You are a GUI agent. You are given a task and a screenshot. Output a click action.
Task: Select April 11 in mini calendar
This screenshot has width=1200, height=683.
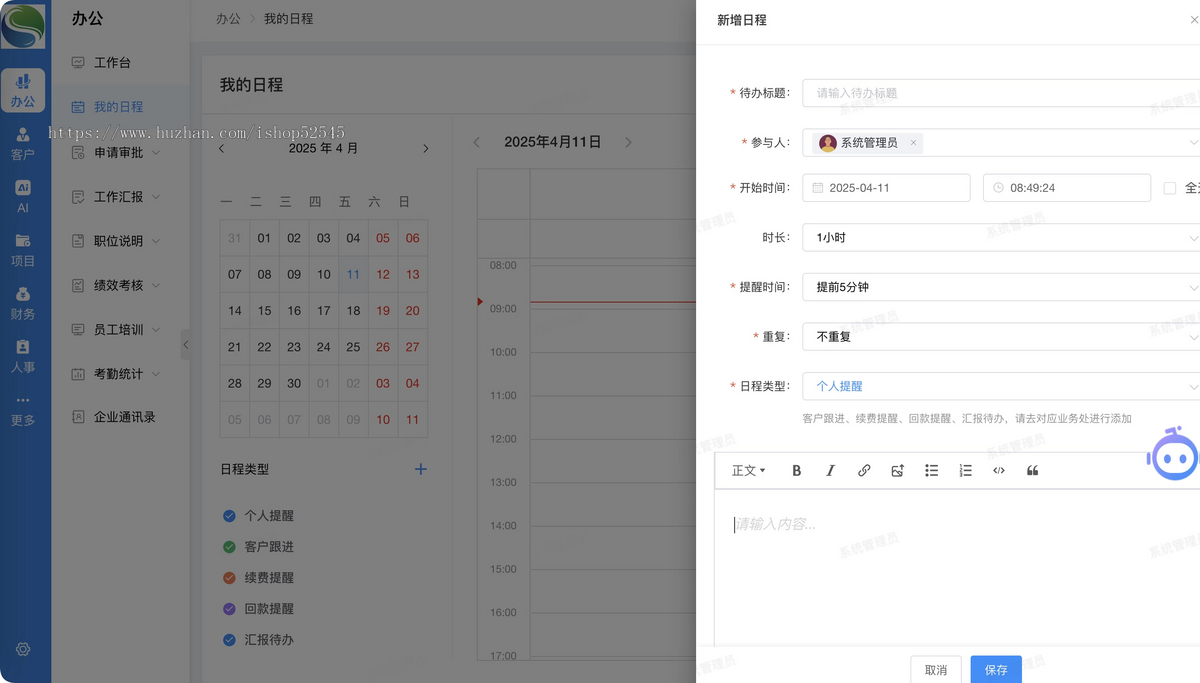(x=353, y=274)
